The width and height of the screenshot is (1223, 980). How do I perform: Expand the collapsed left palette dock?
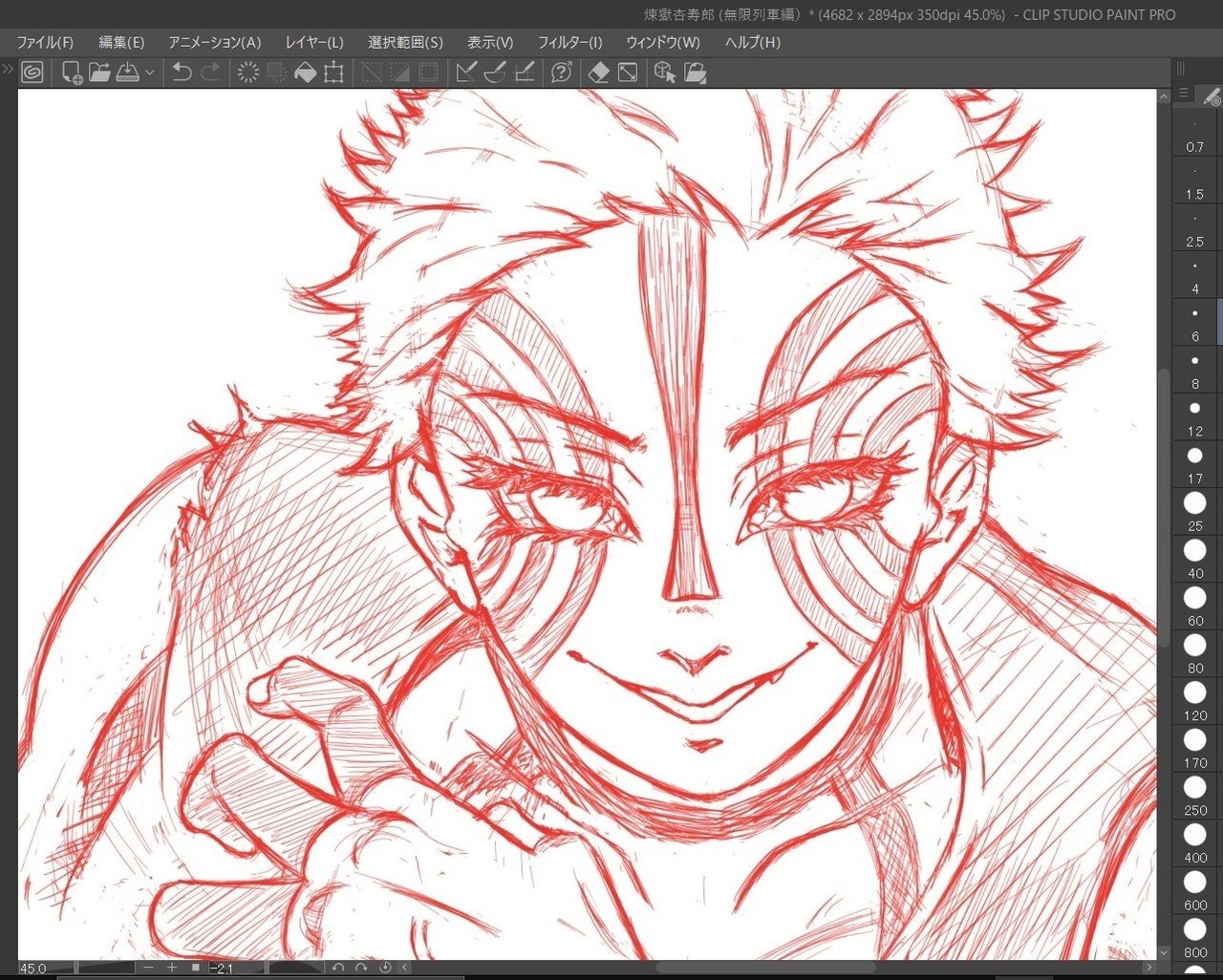coord(8,69)
